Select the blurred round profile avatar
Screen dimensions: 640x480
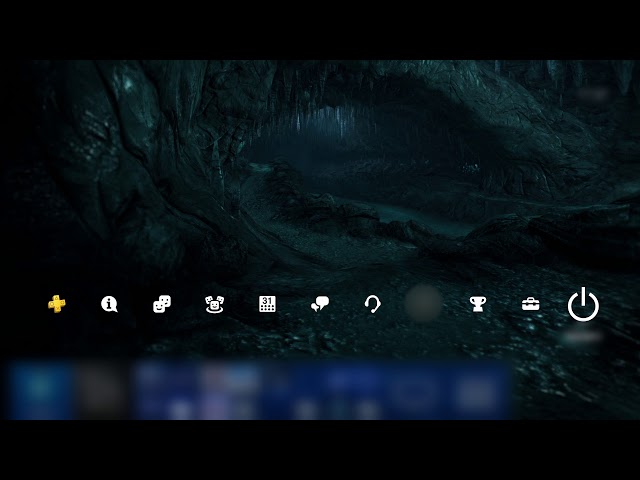[x=424, y=303]
